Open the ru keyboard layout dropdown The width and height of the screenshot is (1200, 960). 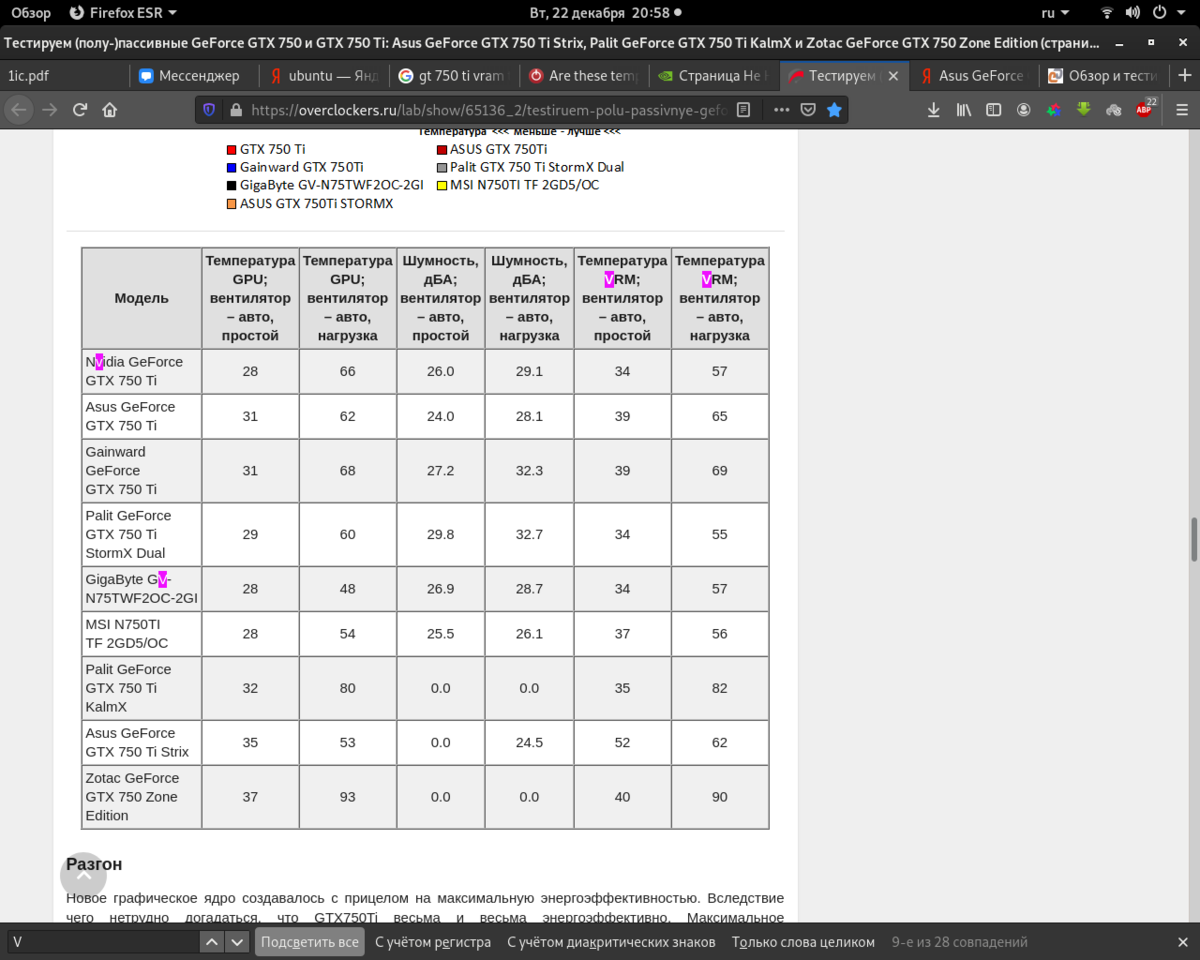(1055, 13)
